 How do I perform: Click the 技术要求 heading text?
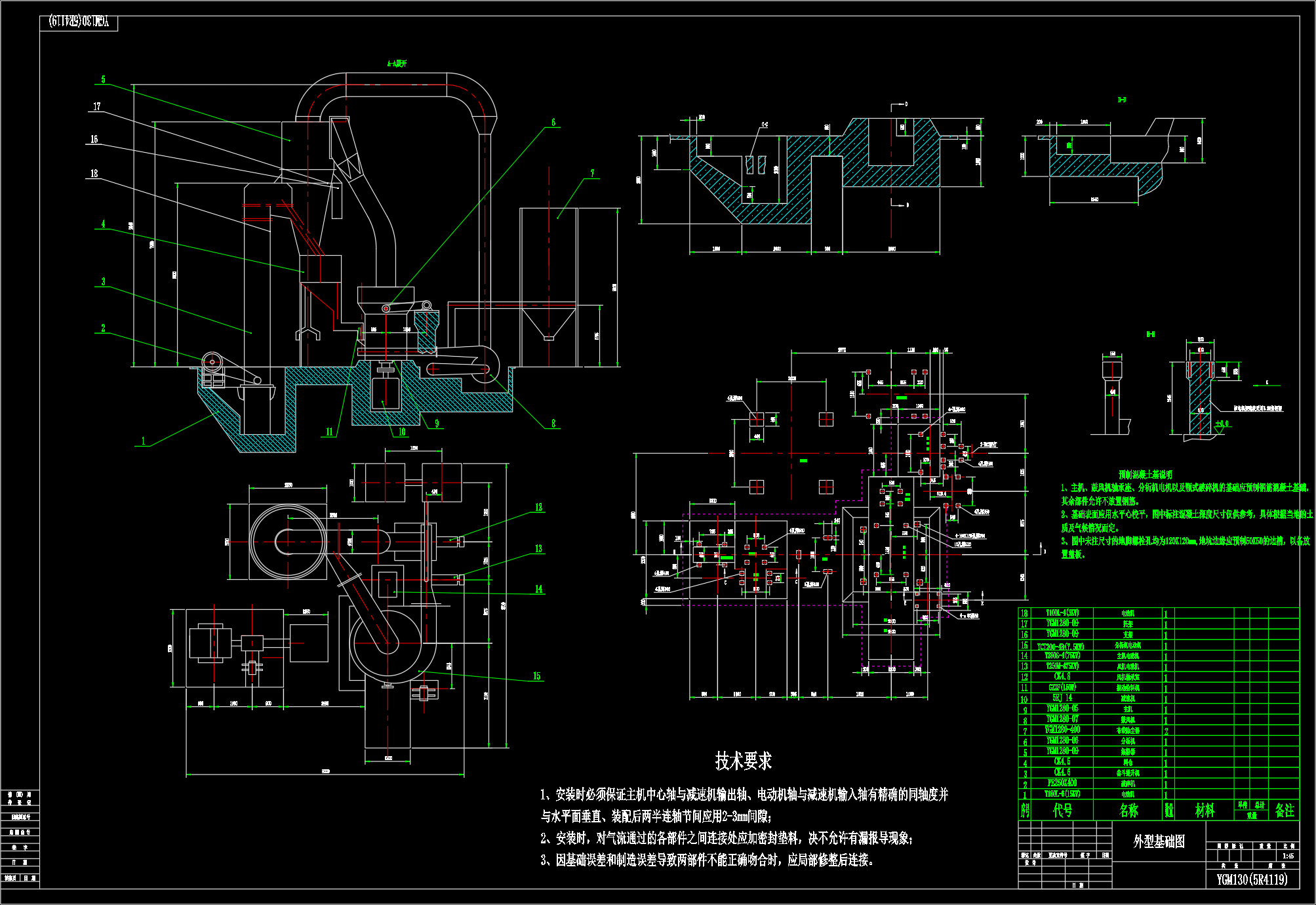pyautogui.click(x=743, y=761)
